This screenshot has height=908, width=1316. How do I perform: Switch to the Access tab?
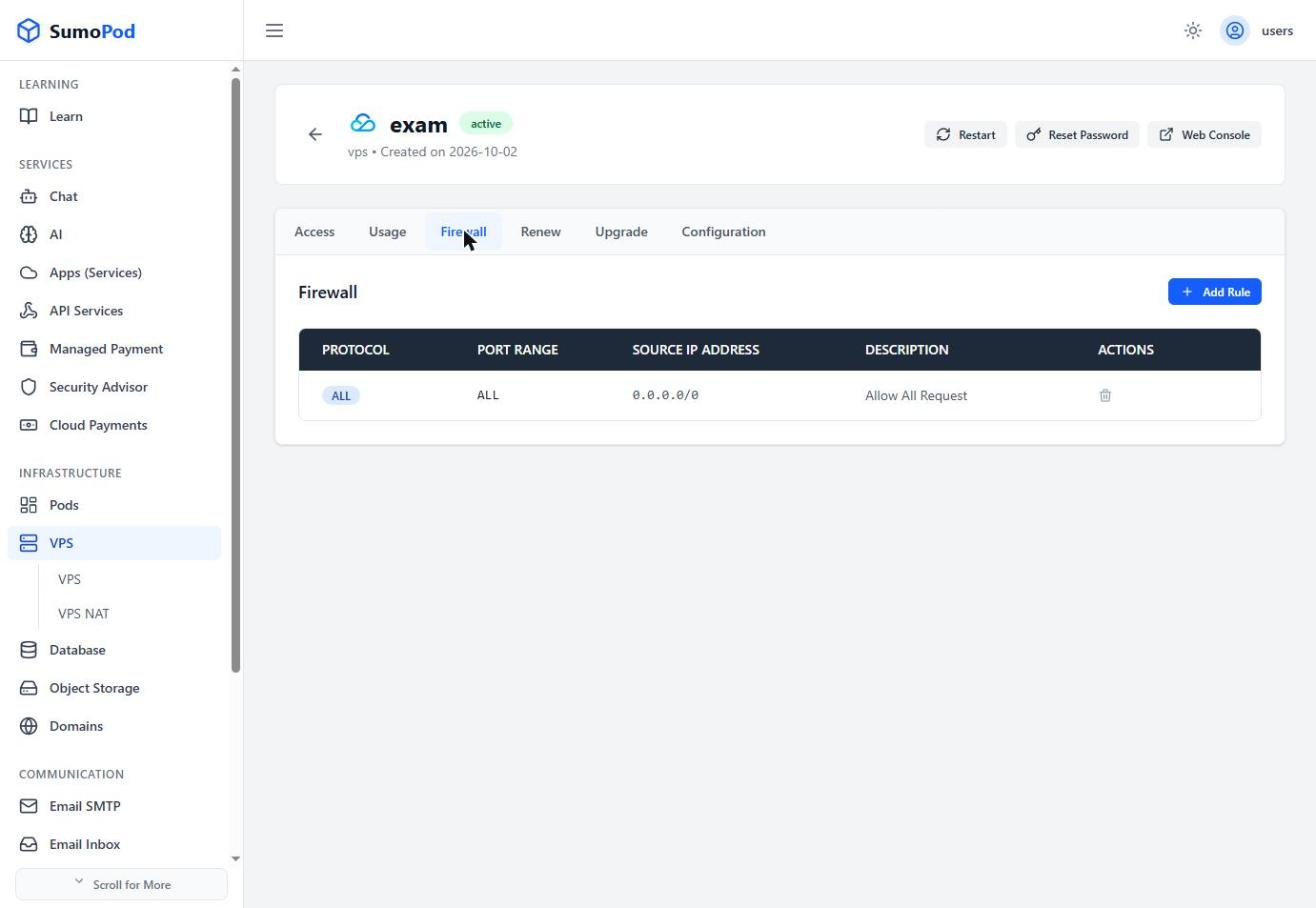(x=314, y=232)
